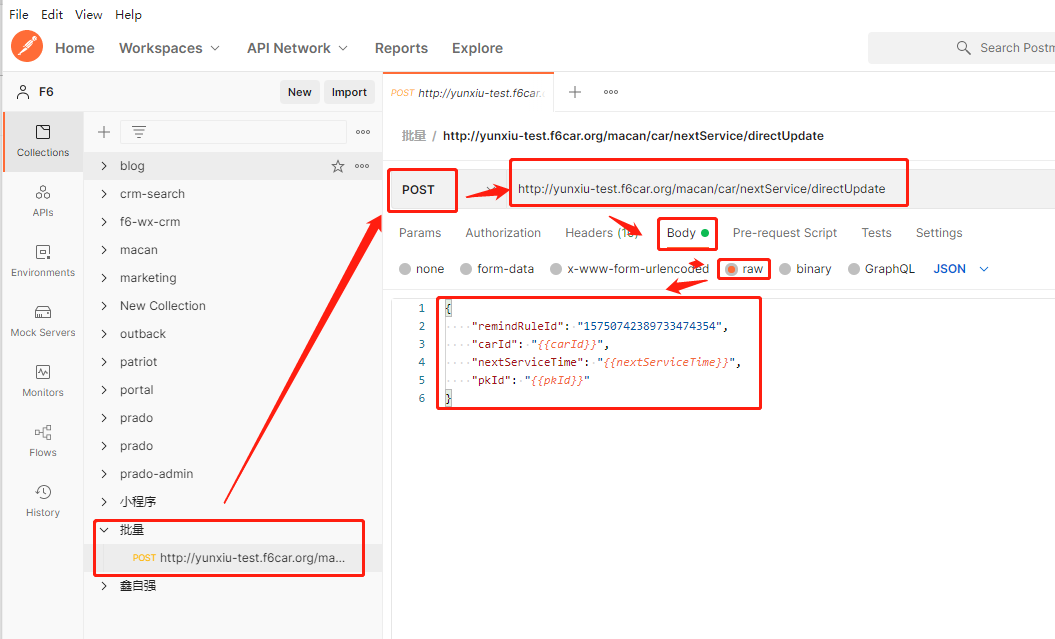Expand the outback collection

click(104, 334)
